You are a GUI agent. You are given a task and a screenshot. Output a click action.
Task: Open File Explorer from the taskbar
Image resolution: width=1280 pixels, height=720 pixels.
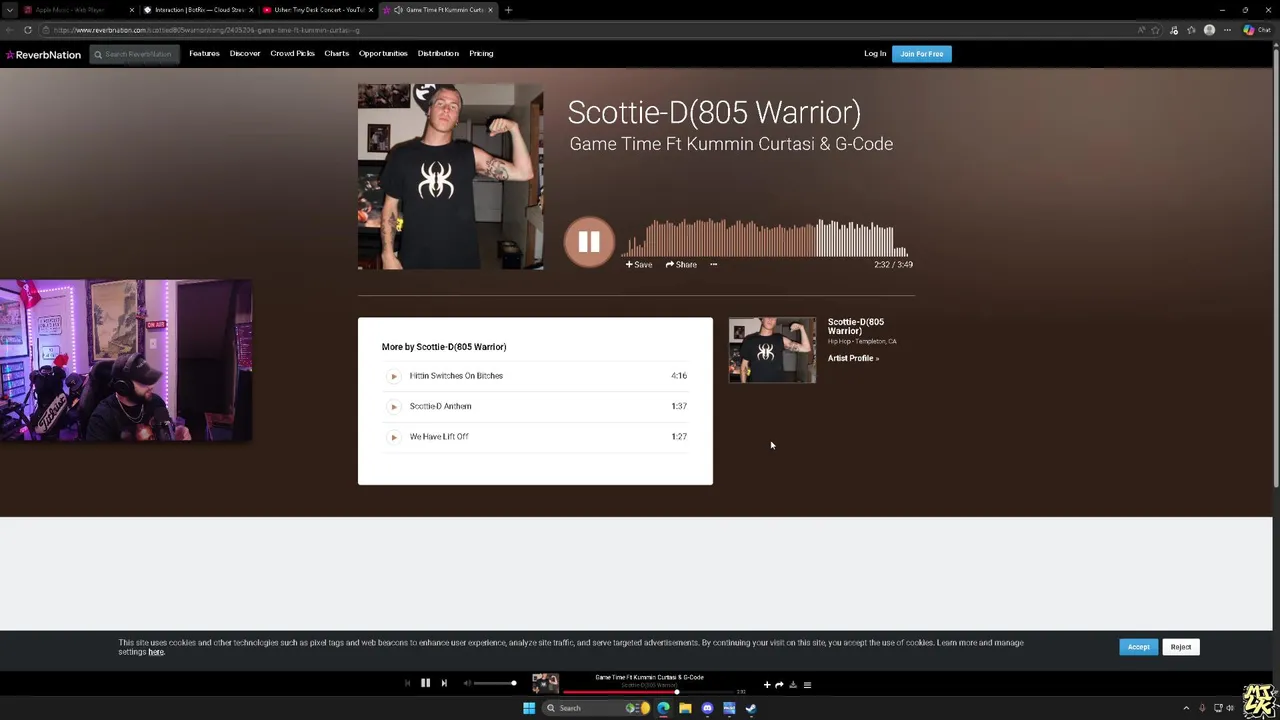tap(685, 708)
